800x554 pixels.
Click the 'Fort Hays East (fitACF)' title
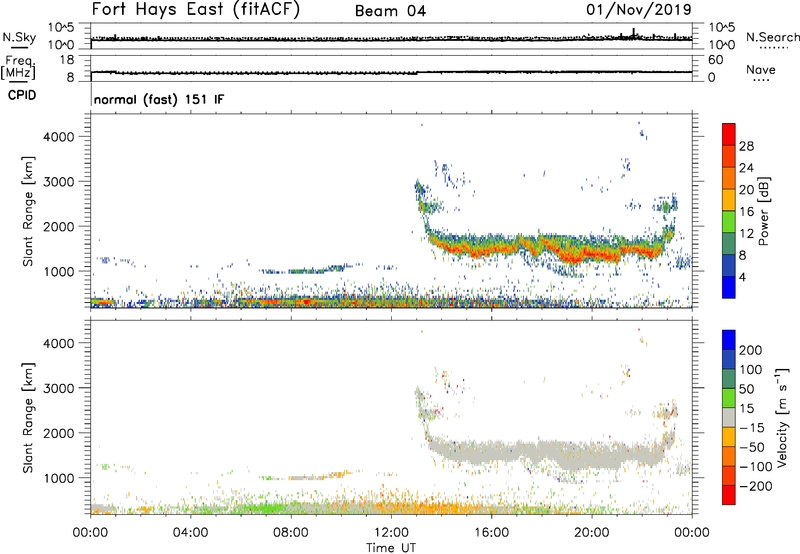195,10
